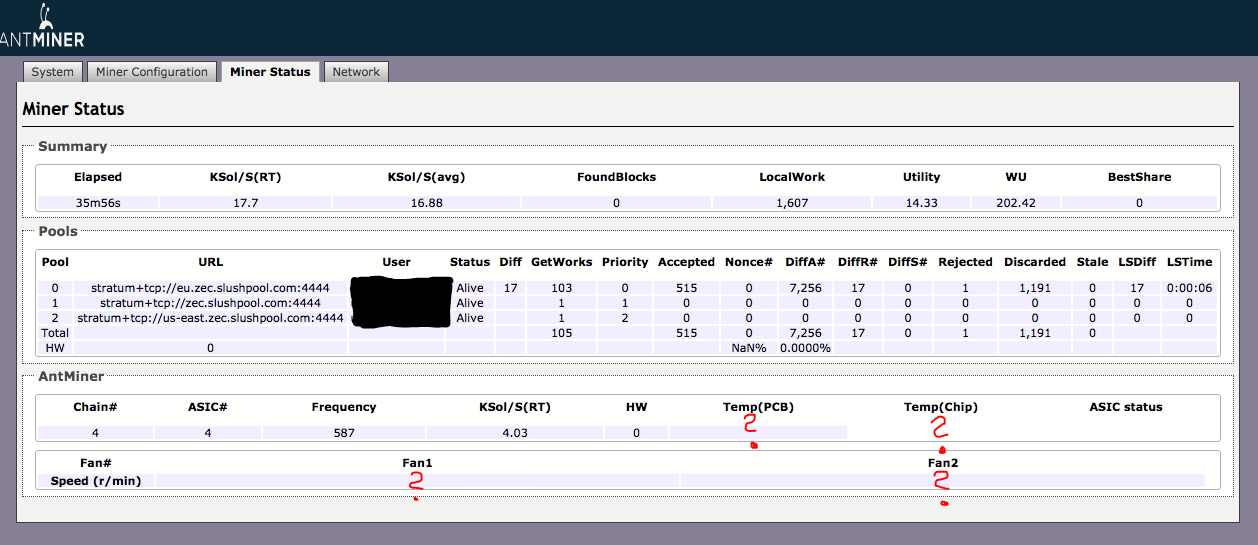Click the Pools section title
Image resolution: width=1258 pixels, height=545 pixels.
coord(58,231)
